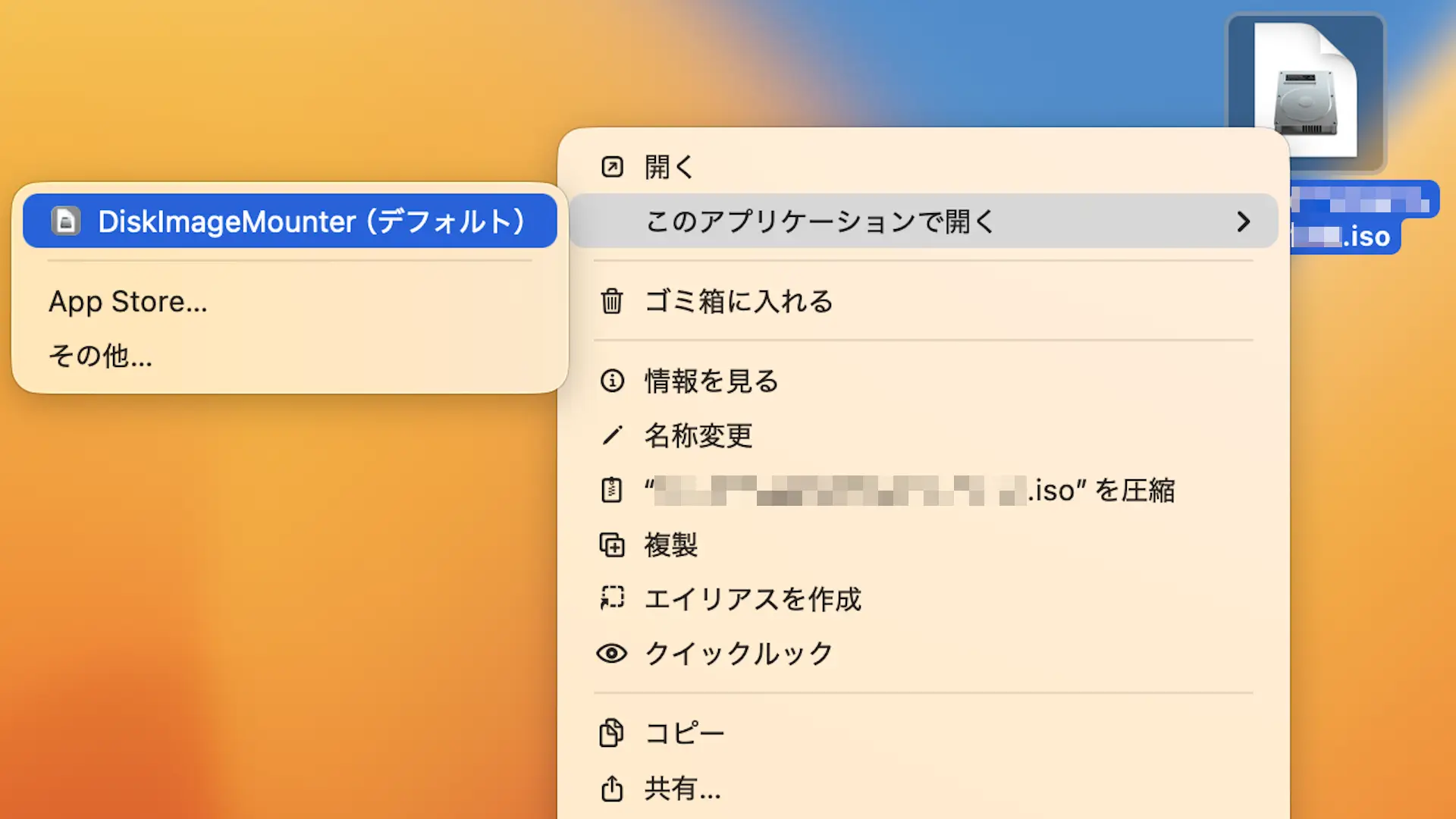Viewport: 1456px width, 819px height.
Task: Click the DiskImageMounter app icon
Action: 66,221
